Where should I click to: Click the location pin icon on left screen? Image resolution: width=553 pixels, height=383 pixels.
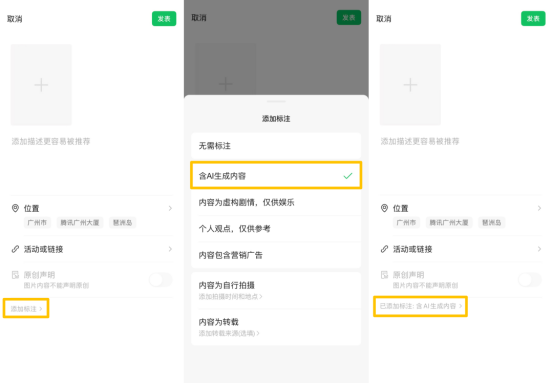(15, 208)
